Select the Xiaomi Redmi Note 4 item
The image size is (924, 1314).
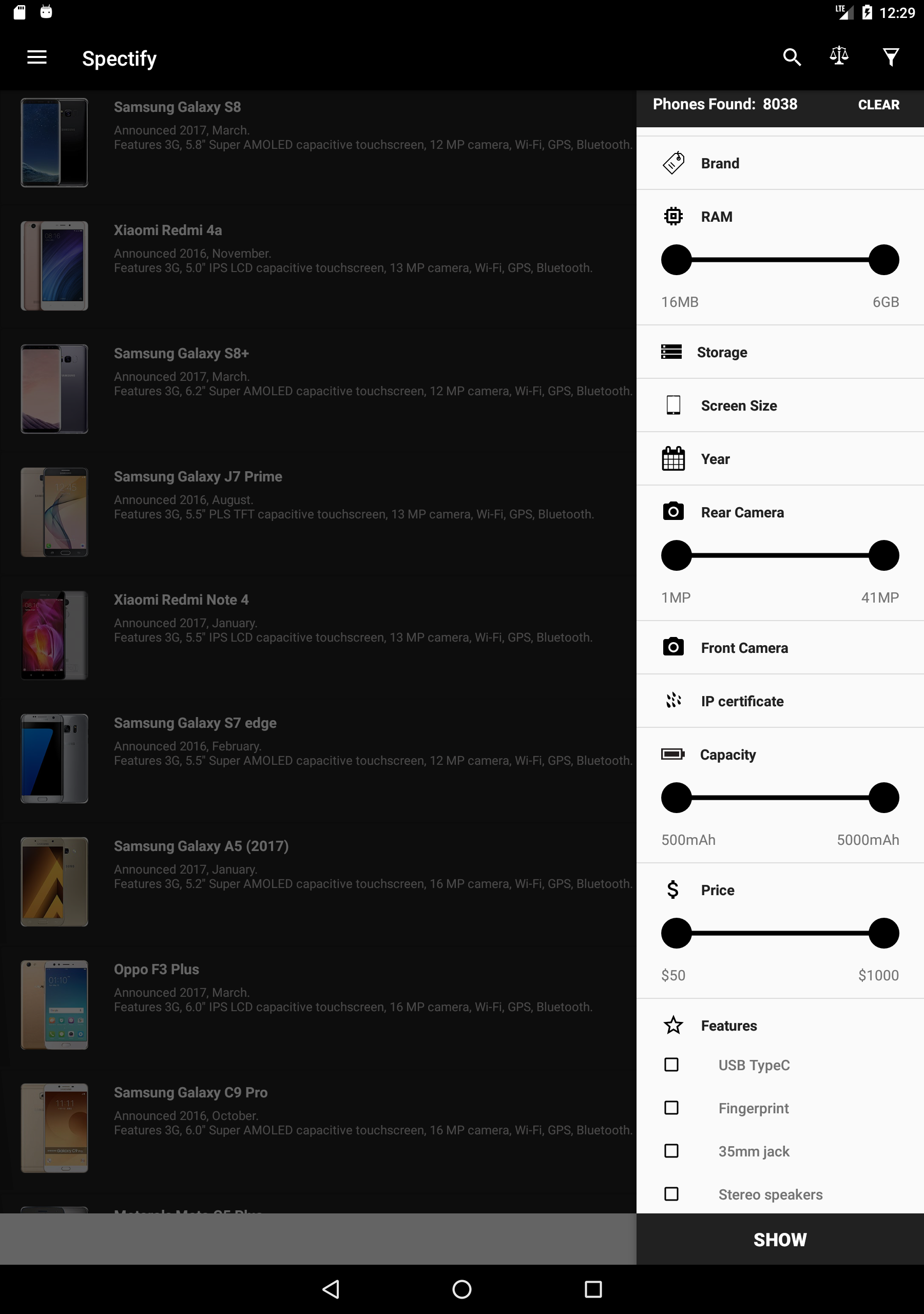pyautogui.click(x=318, y=635)
